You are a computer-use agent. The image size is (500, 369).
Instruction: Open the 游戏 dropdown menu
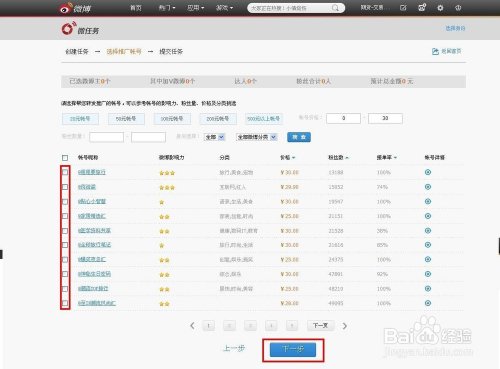[x=224, y=8]
